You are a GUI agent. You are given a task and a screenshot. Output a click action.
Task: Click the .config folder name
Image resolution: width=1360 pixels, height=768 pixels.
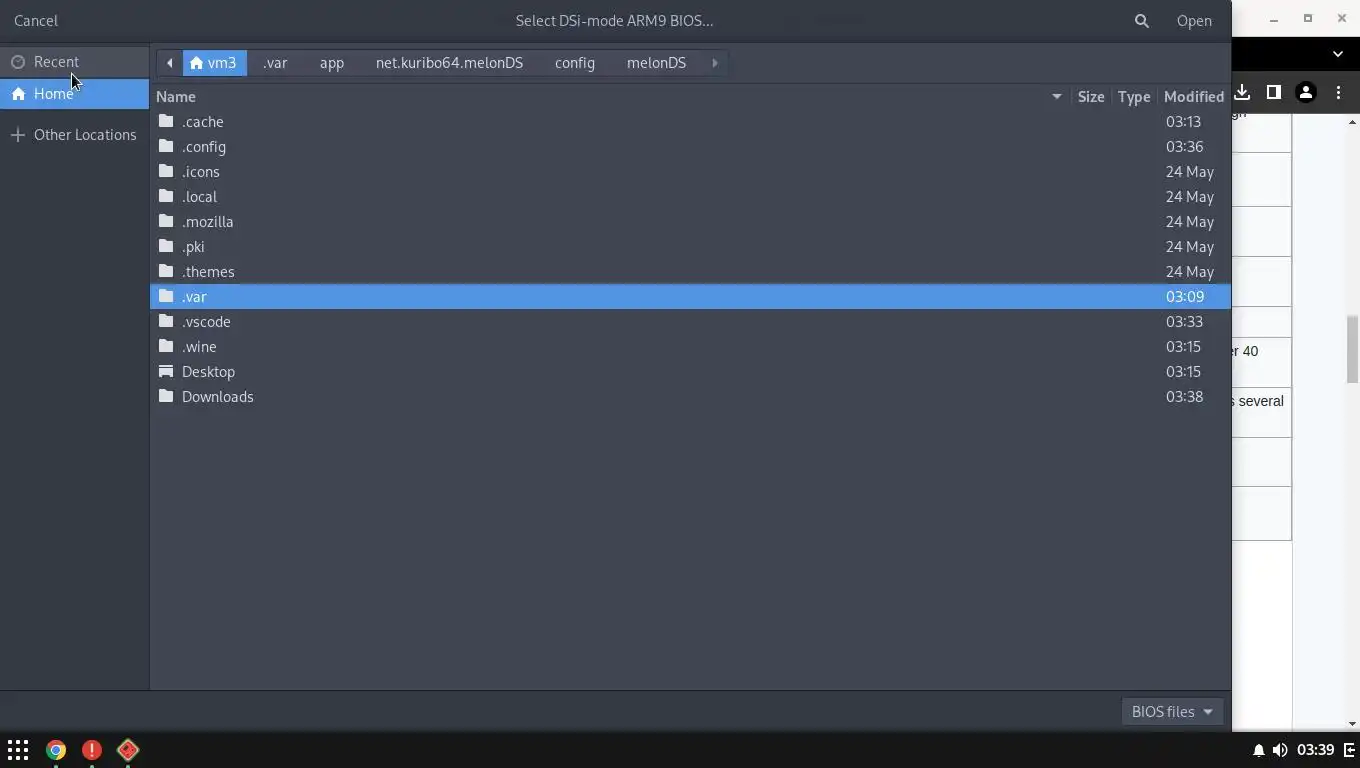point(204,147)
